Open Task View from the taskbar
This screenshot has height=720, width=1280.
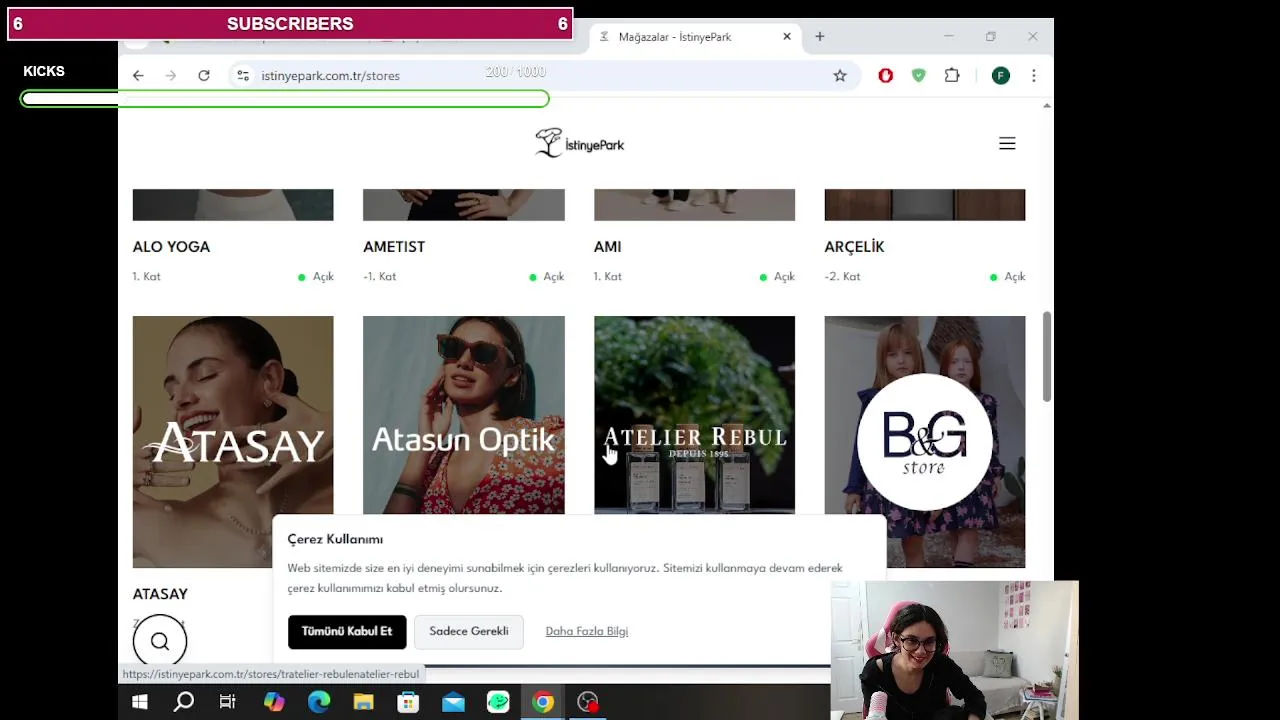click(x=228, y=702)
